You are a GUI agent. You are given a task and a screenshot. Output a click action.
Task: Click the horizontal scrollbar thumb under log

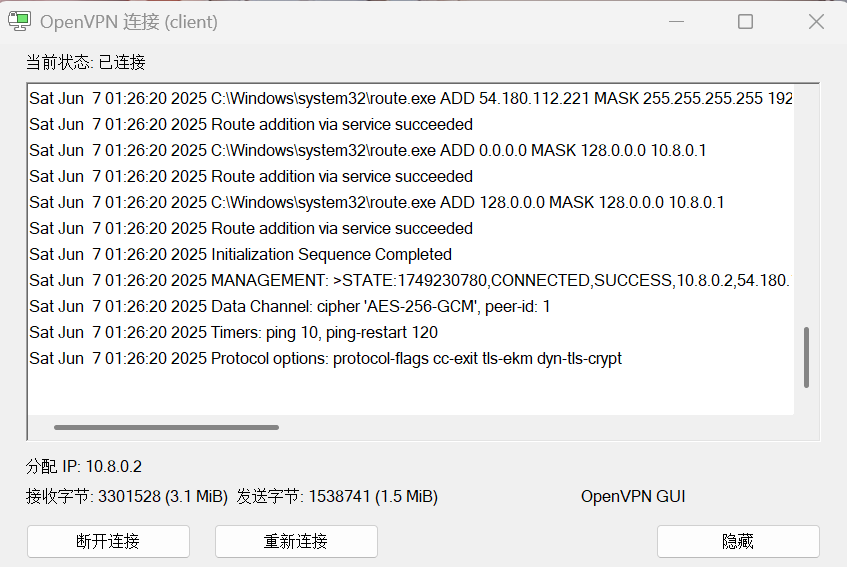click(x=166, y=427)
